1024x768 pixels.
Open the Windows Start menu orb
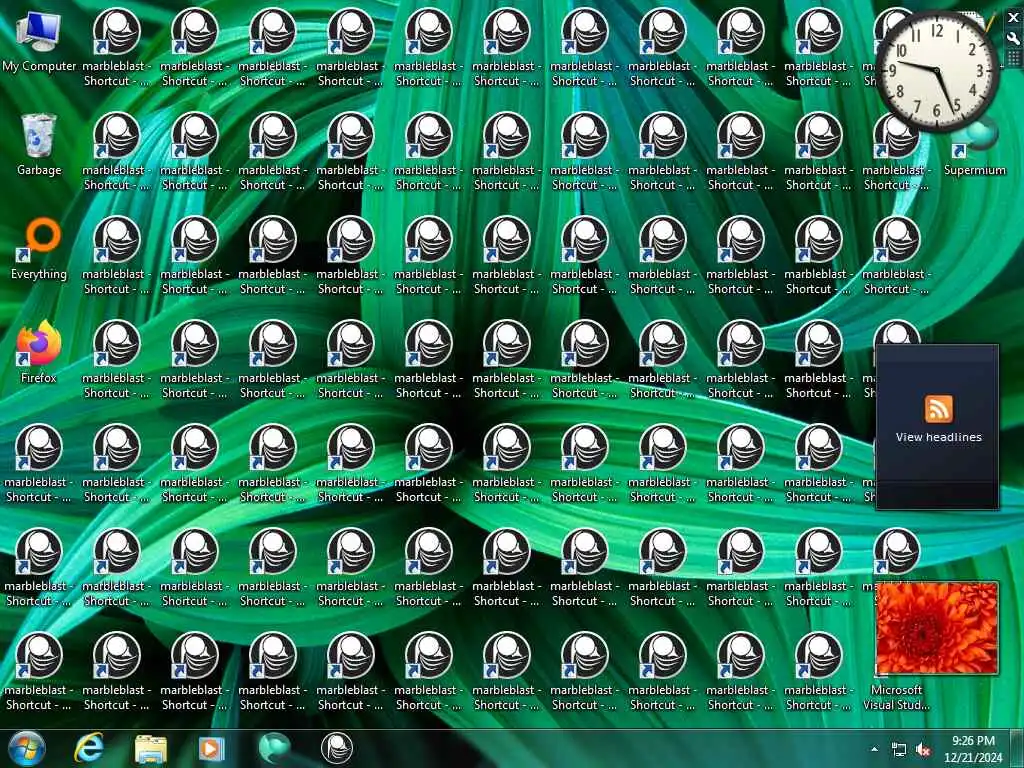(x=27, y=748)
